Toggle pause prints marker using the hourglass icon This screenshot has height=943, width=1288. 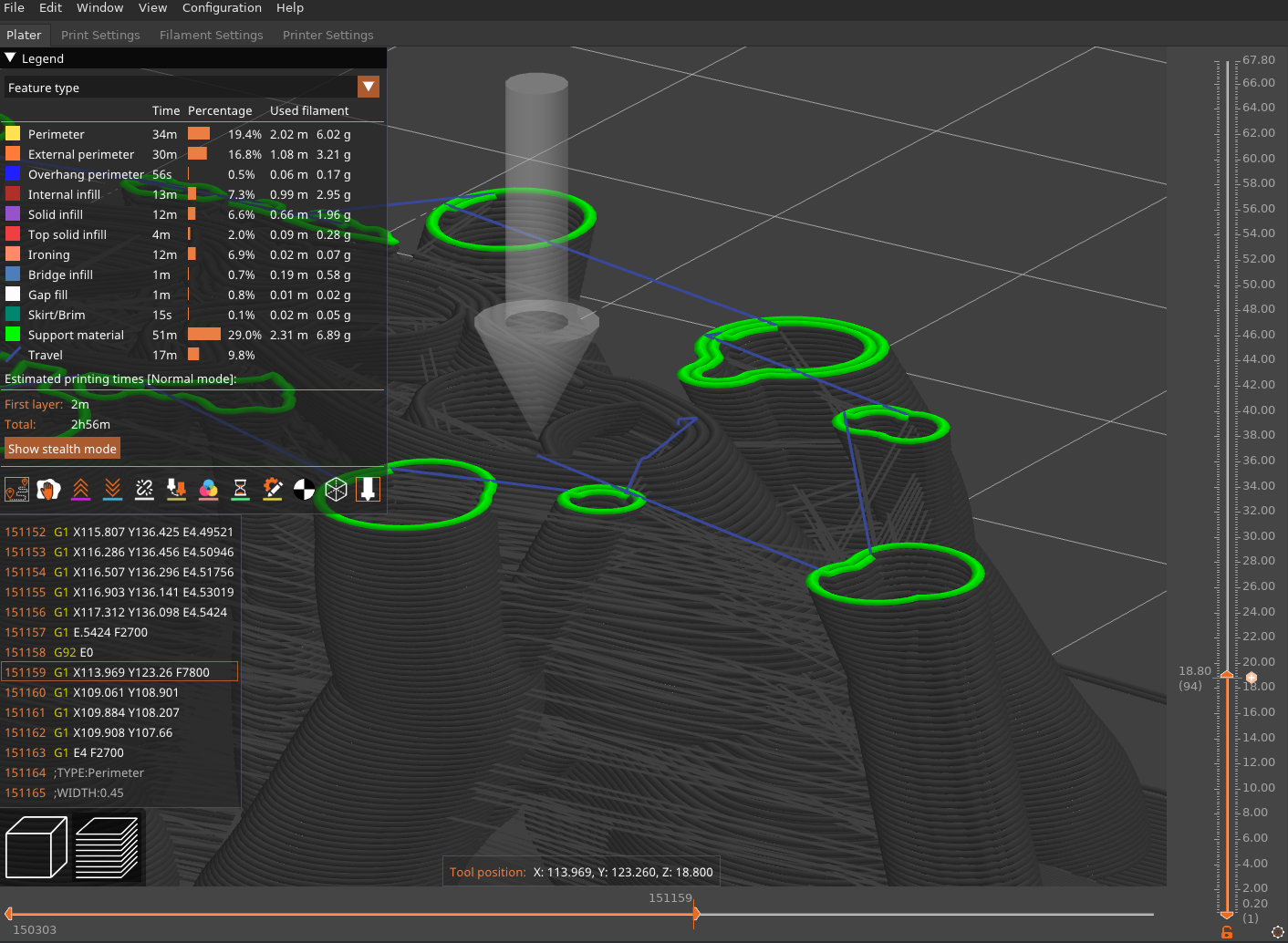click(240, 489)
